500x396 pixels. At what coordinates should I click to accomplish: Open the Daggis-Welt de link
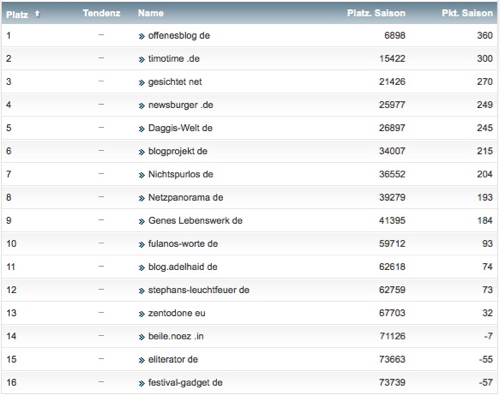pos(180,128)
